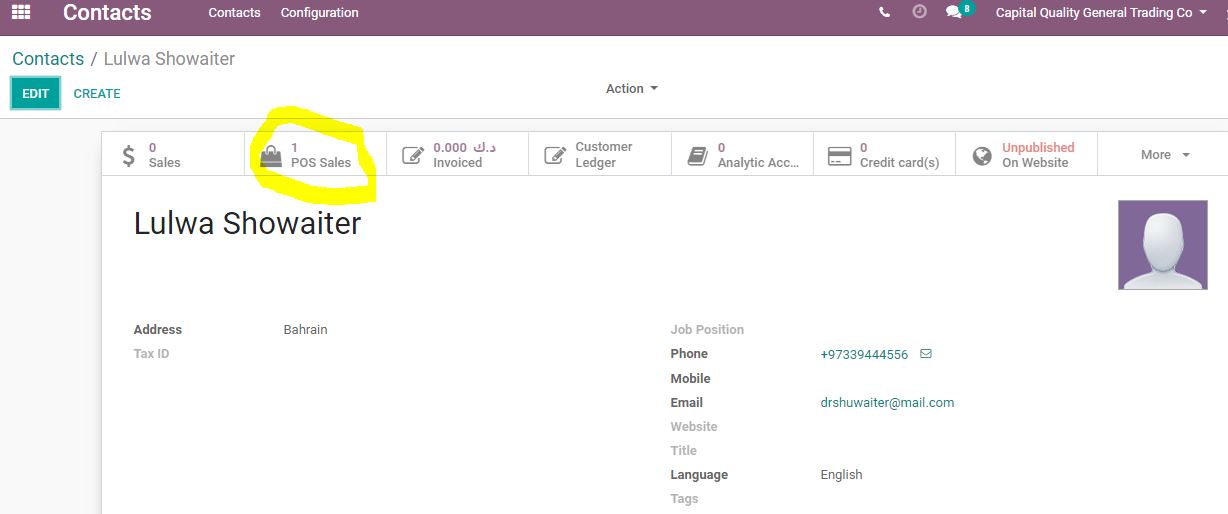The height and width of the screenshot is (514, 1228).
Task: Click the EDIT button
Action: [36, 93]
